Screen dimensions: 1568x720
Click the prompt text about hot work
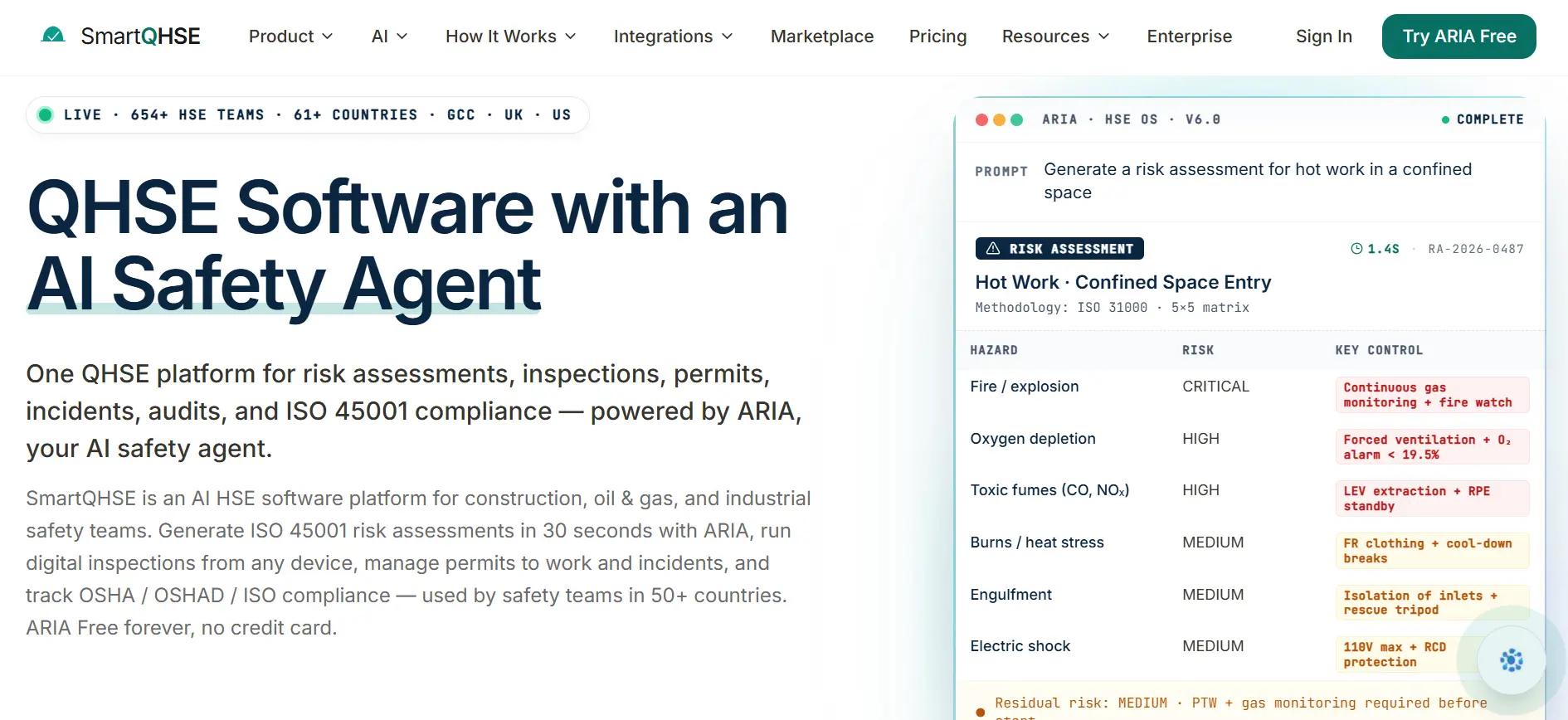tap(1258, 181)
